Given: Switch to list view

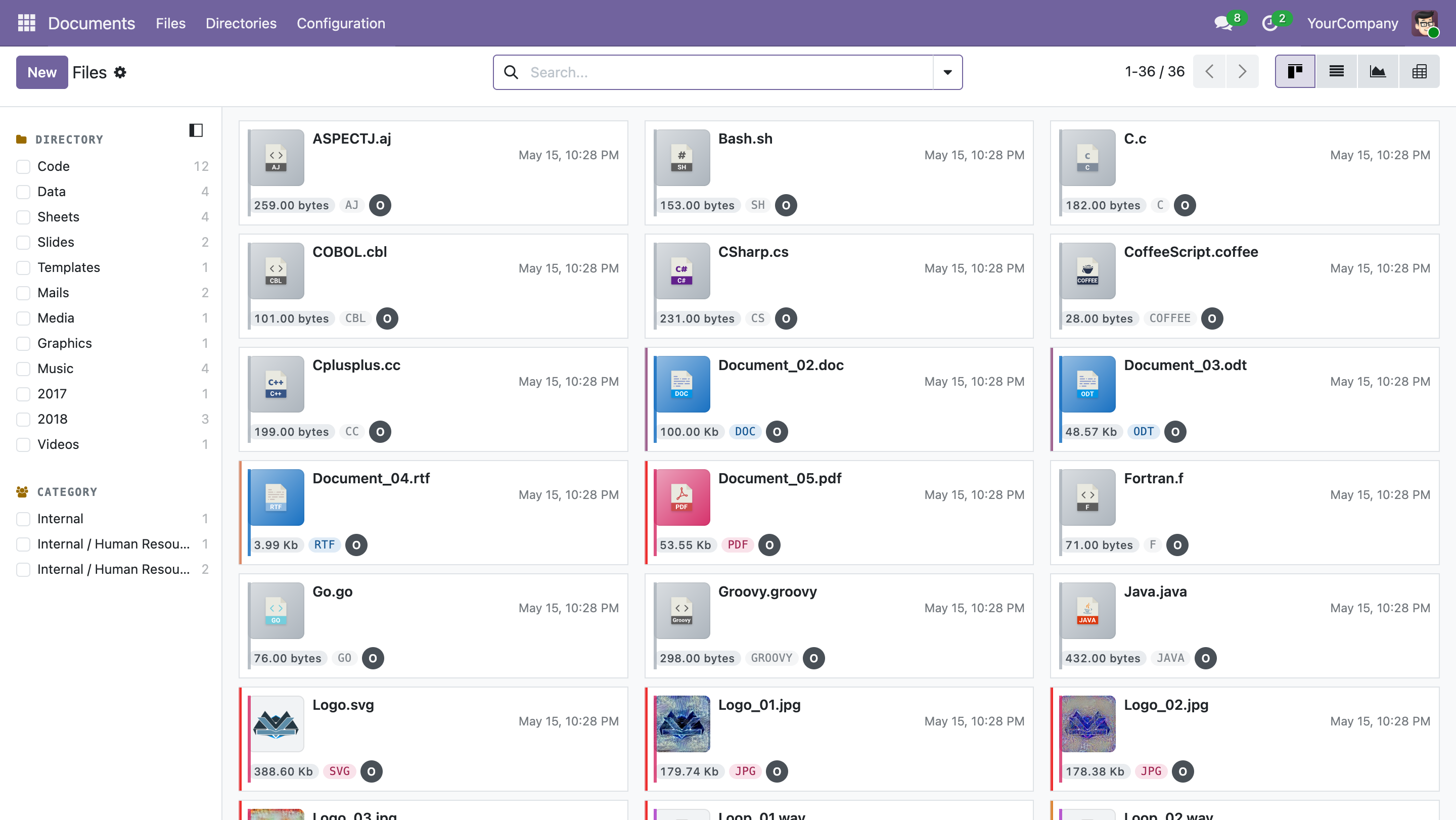Looking at the screenshot, I should pyautogui.click(x=1336, y=72).
